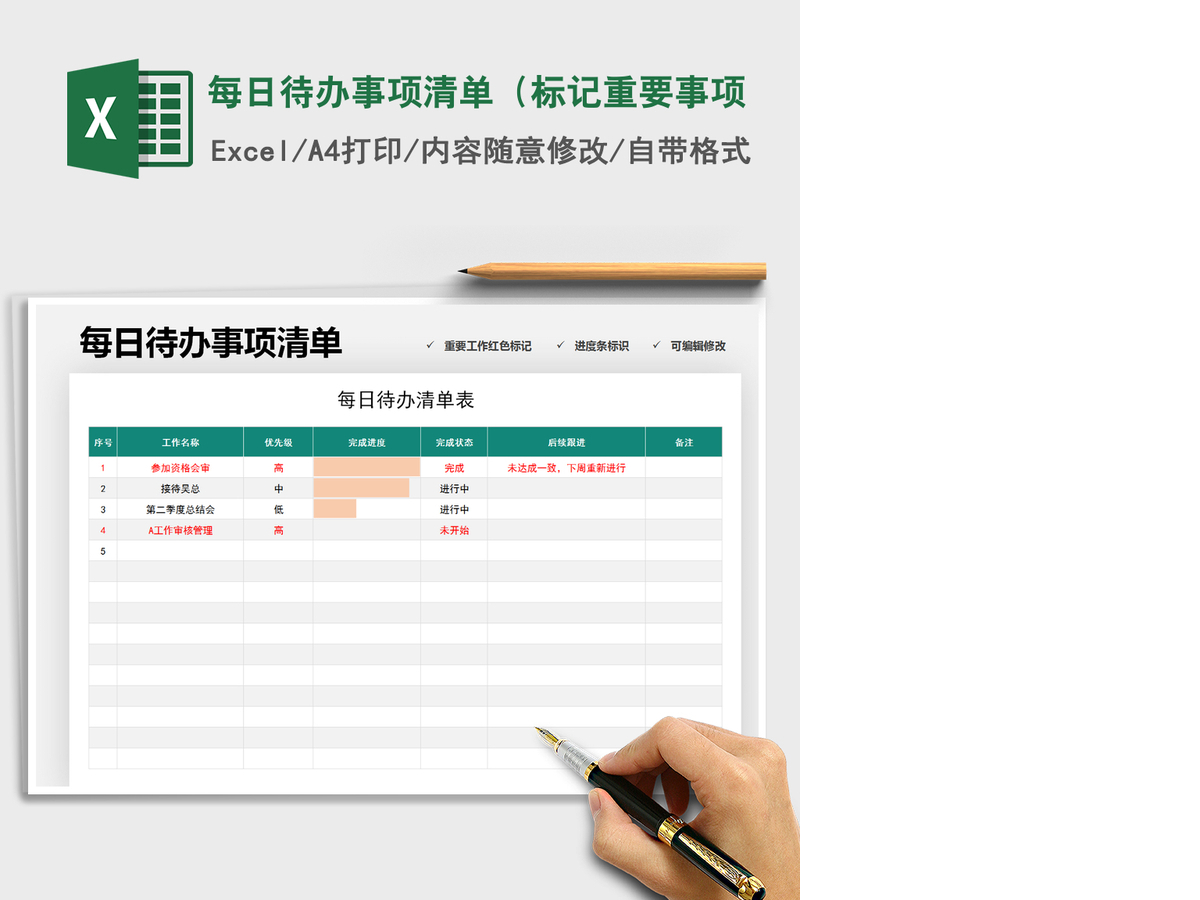Viewport: 1200px width, 900px height.
Task: Click the sequence number 2 cell
Action: click(103, 489)
